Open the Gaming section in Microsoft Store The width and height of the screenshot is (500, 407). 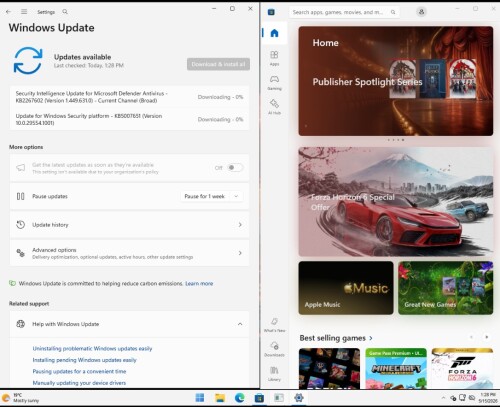(274, 83)
